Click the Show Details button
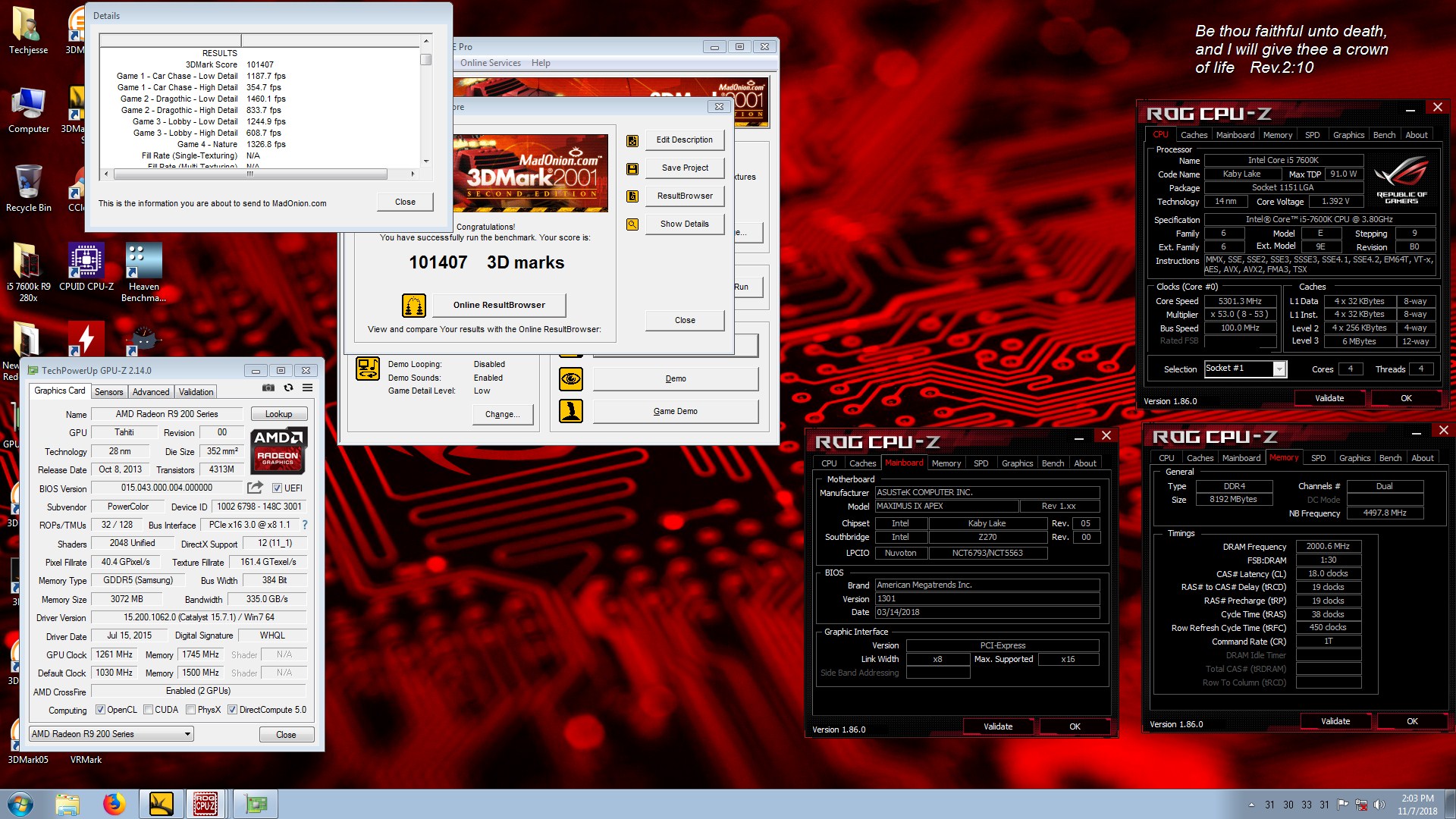 684,224
